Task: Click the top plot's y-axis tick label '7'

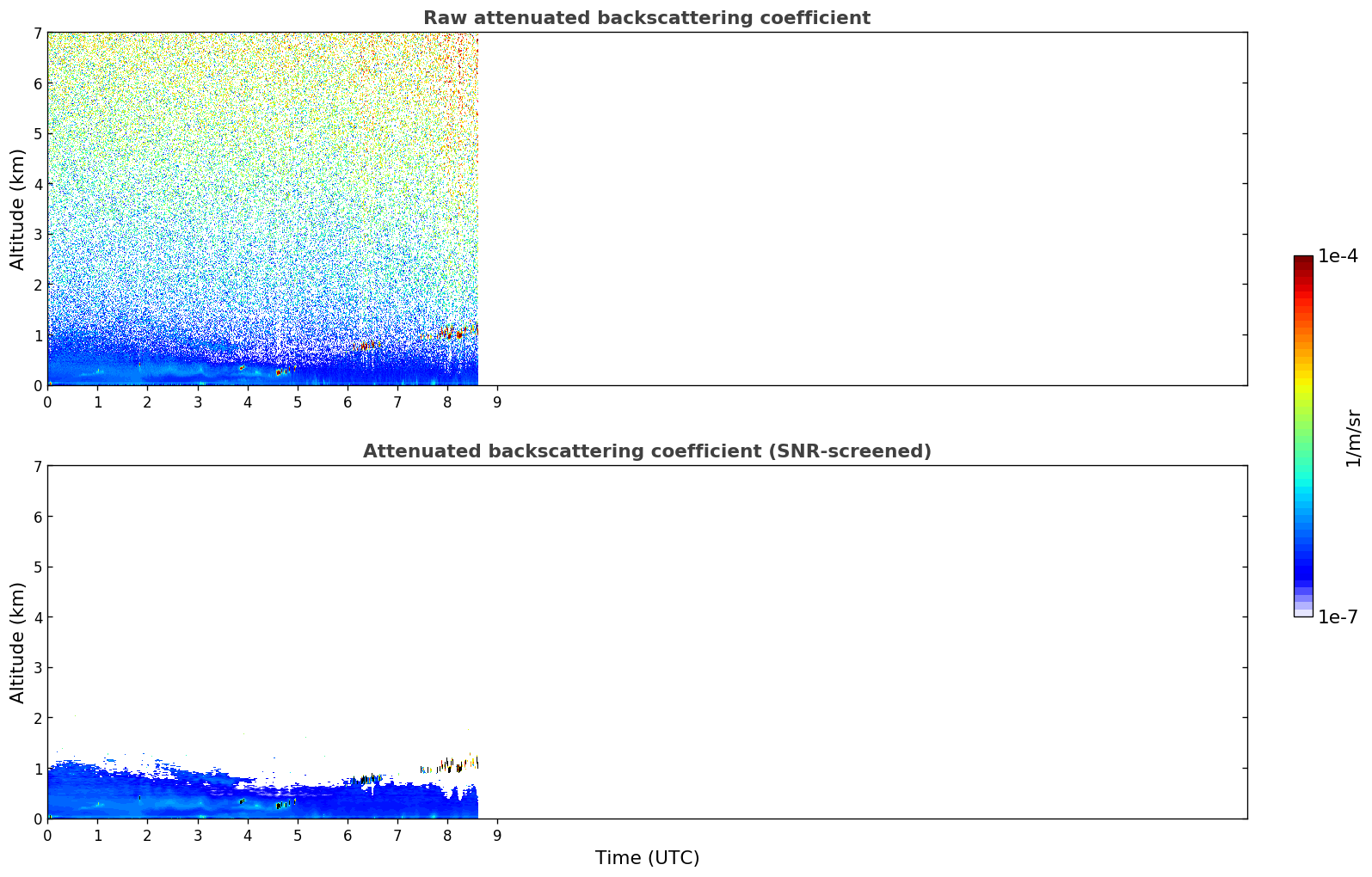Action: pyautogui.click(x=37, y=34)
